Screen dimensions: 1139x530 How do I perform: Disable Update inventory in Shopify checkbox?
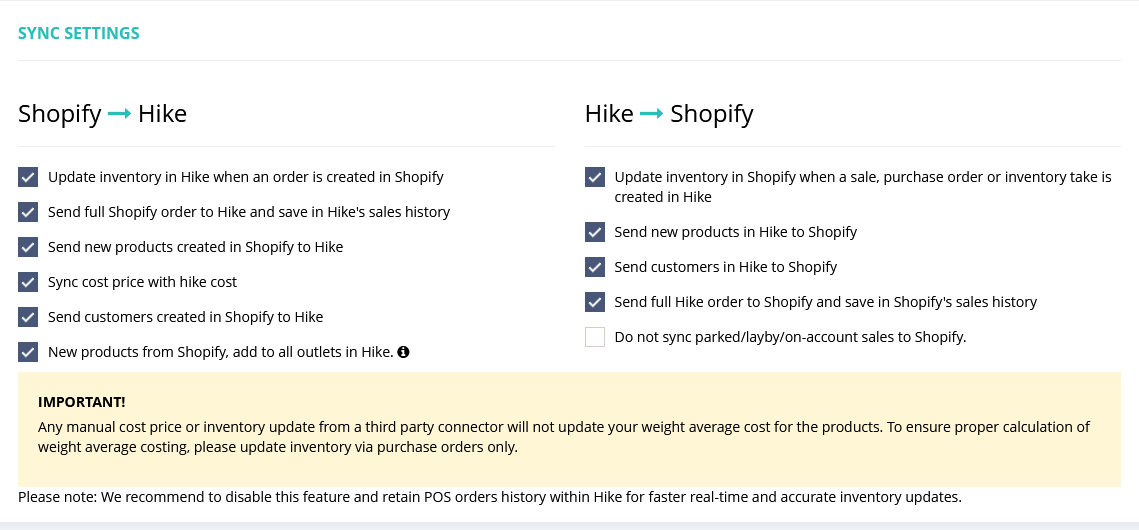pos(595,177)
